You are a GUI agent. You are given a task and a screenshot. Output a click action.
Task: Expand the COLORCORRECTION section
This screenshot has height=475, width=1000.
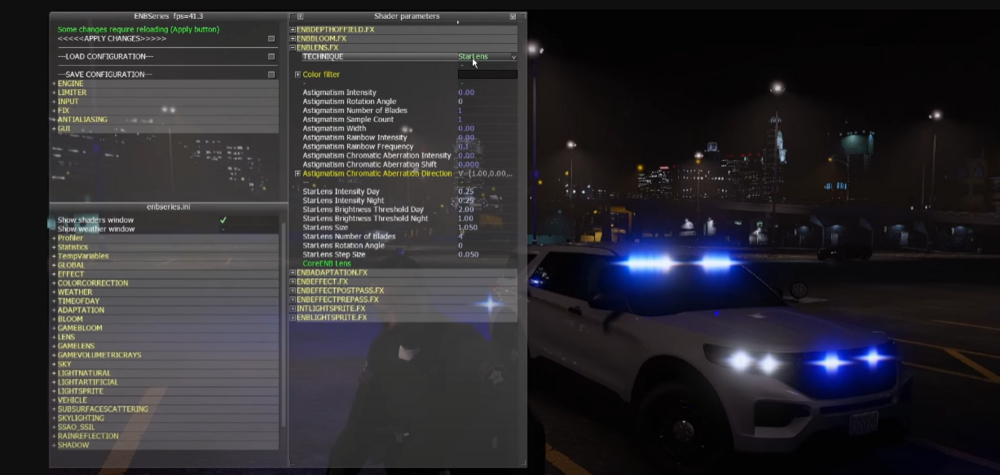(x=54, y=283)
